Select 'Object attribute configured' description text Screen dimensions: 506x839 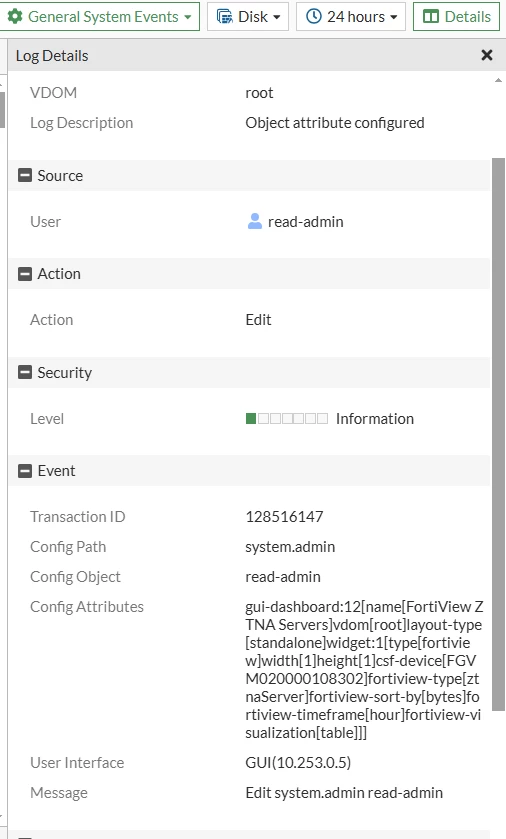[335, 123]
